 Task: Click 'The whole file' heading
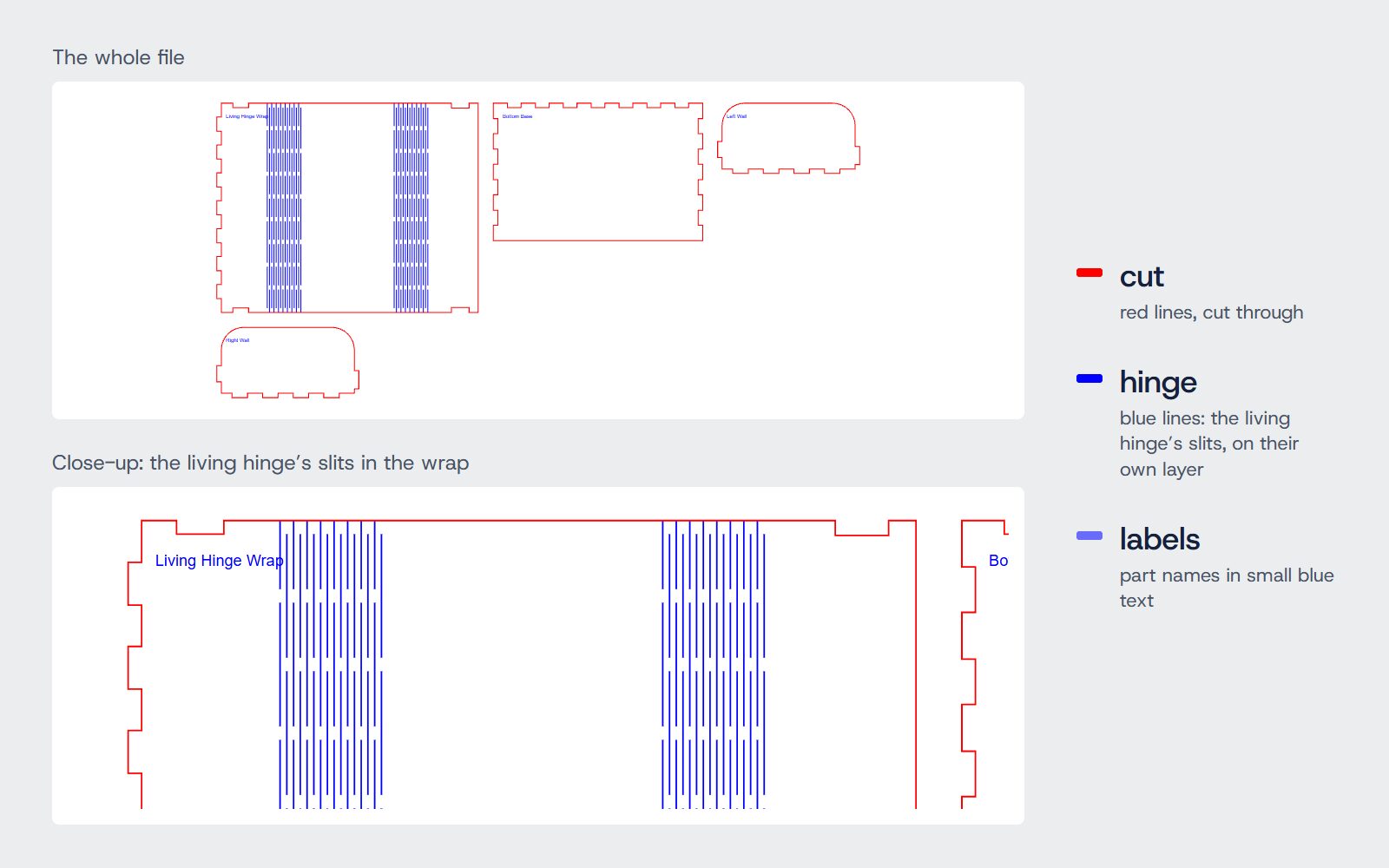coord(118,57)
